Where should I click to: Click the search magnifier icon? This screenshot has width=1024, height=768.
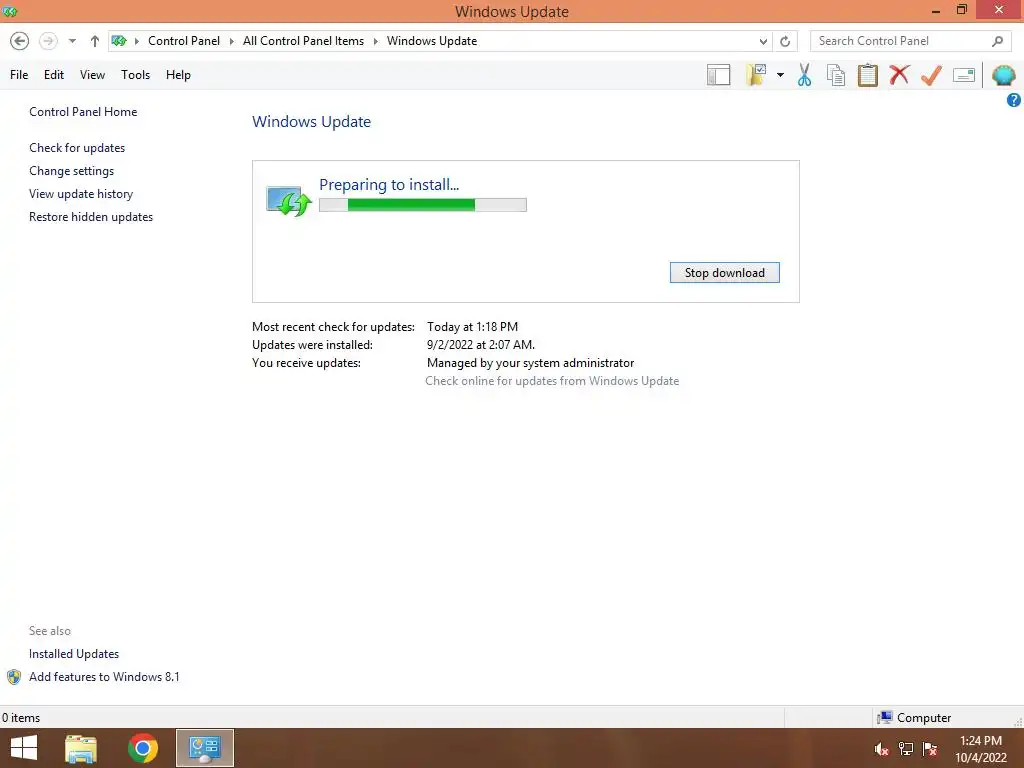[x=997, y=41]
